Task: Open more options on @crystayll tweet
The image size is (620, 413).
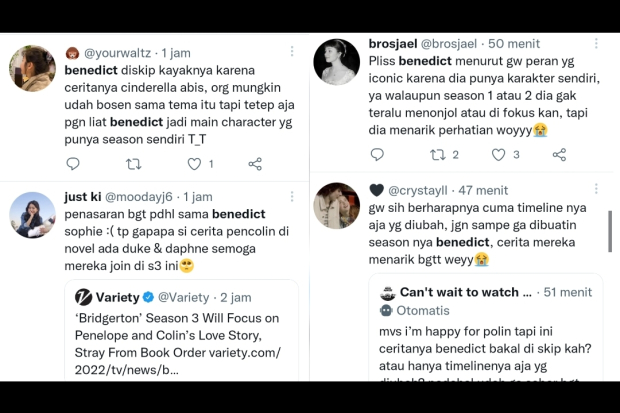Action: pyautogui.click(x=596, y=189)
